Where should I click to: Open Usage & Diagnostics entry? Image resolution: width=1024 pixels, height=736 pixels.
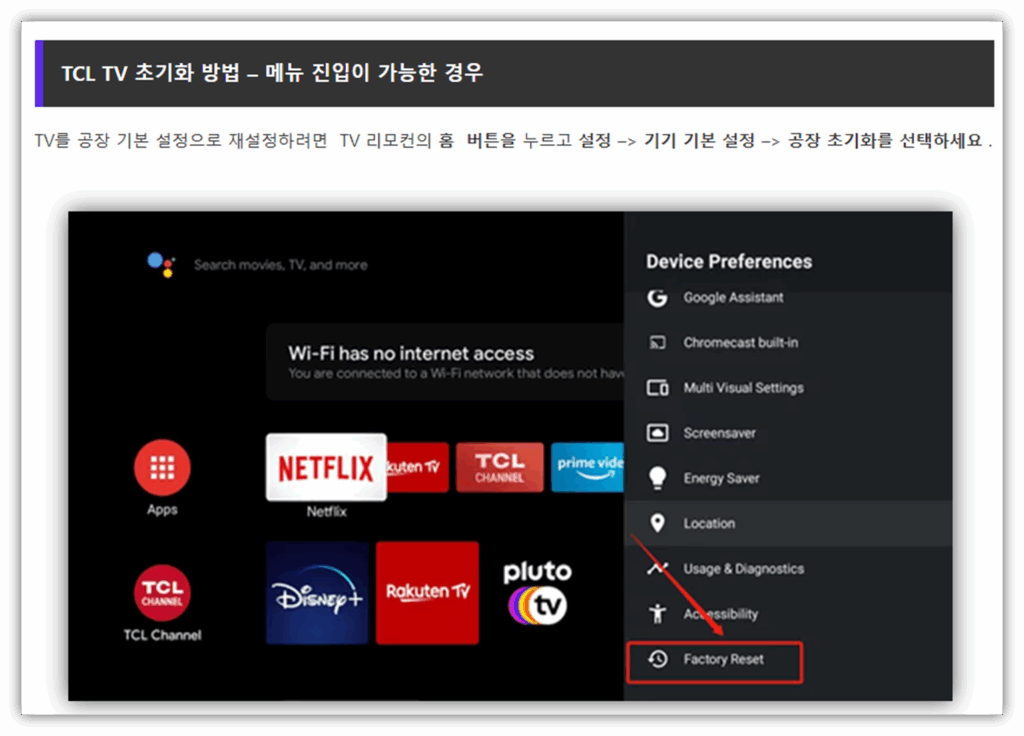788,569
